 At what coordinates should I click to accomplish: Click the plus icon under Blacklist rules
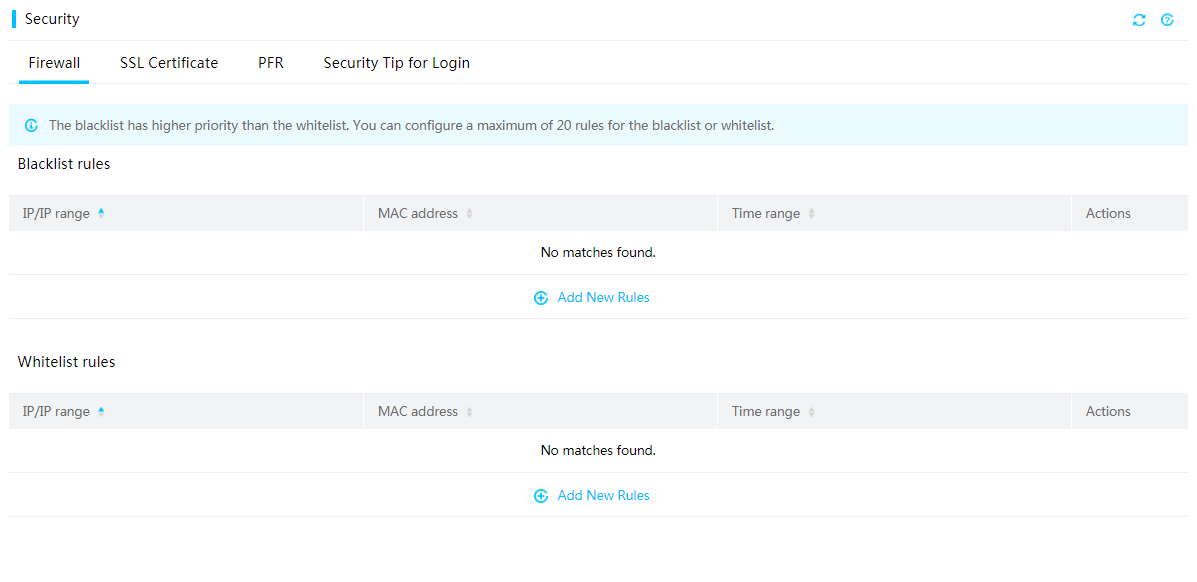click(540, 298)
